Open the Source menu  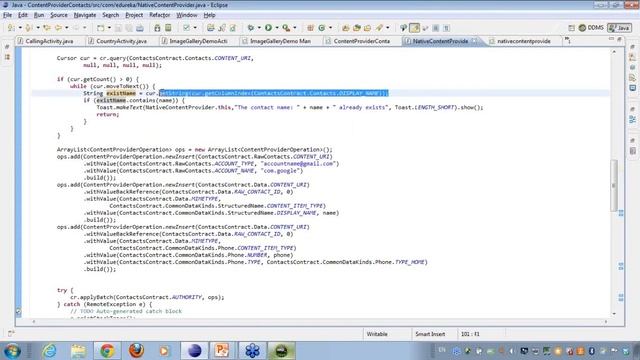pyautogui.click(x=59, y=15)
